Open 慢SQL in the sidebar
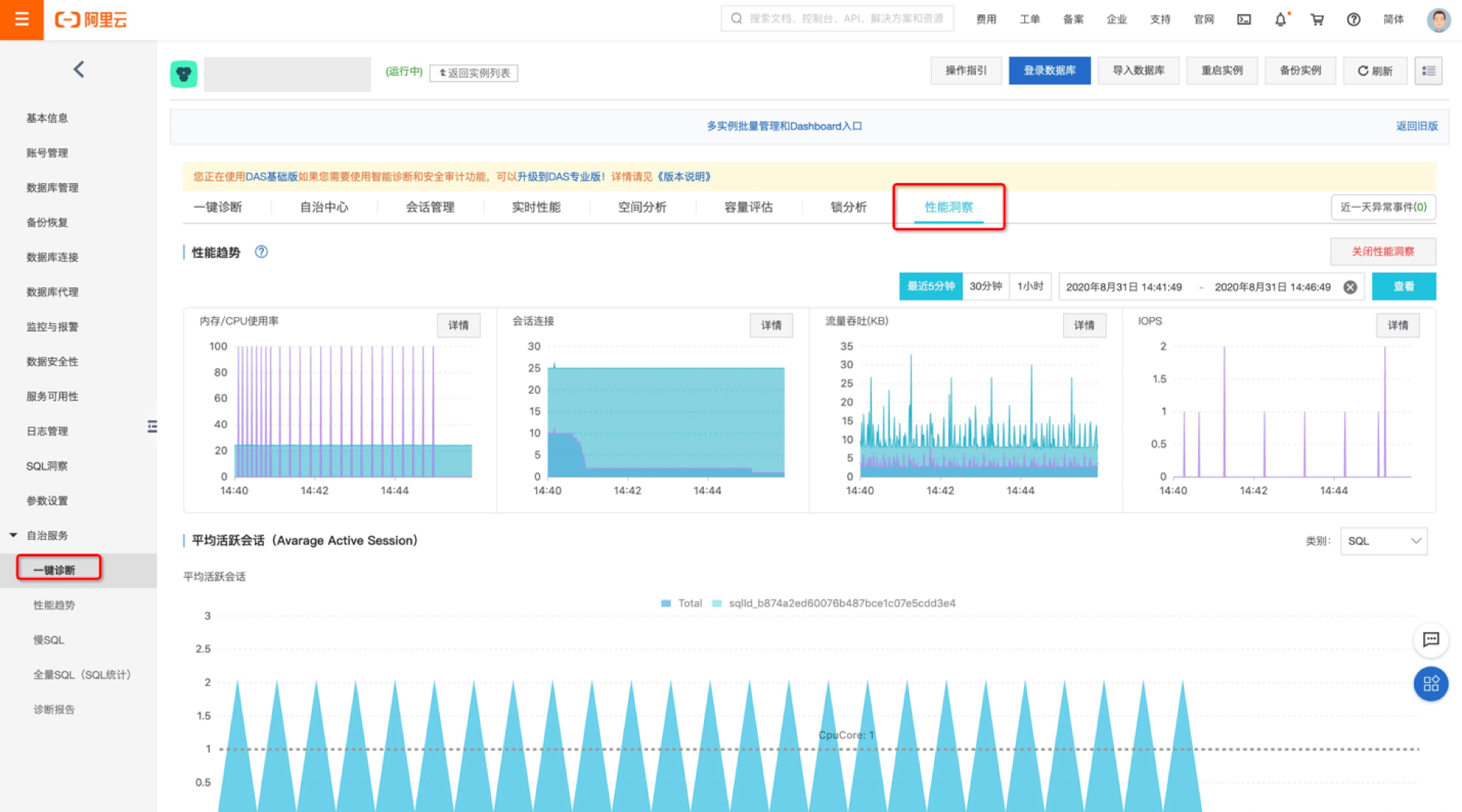 [49, 640]
